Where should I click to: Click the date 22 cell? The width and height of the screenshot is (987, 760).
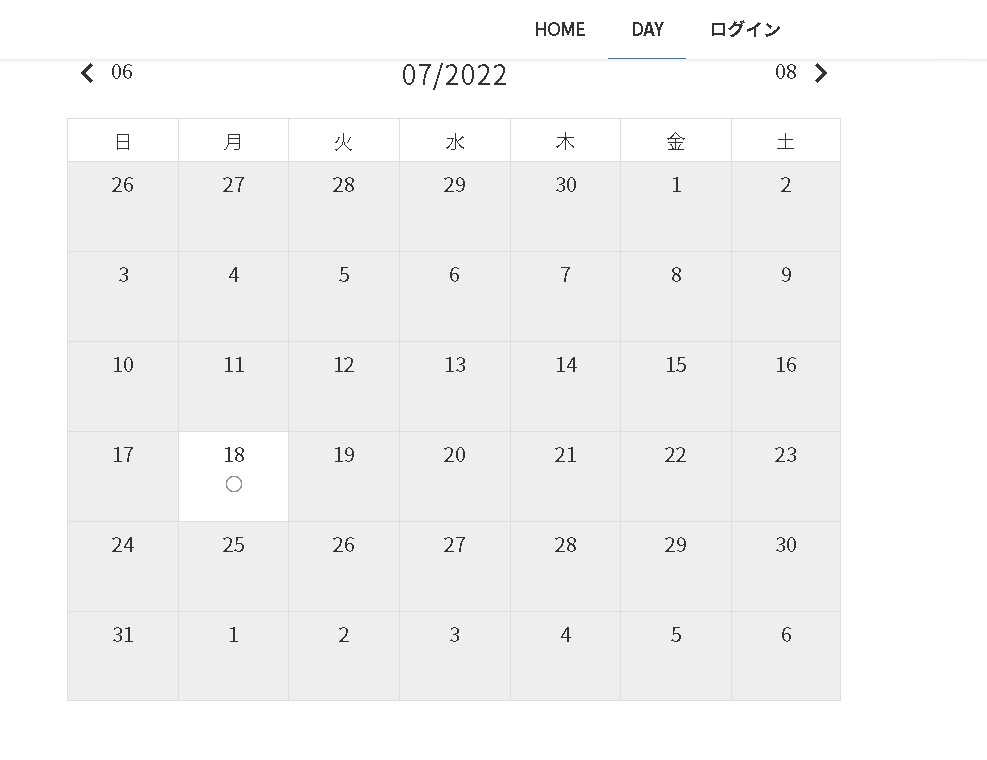[676, 475]
